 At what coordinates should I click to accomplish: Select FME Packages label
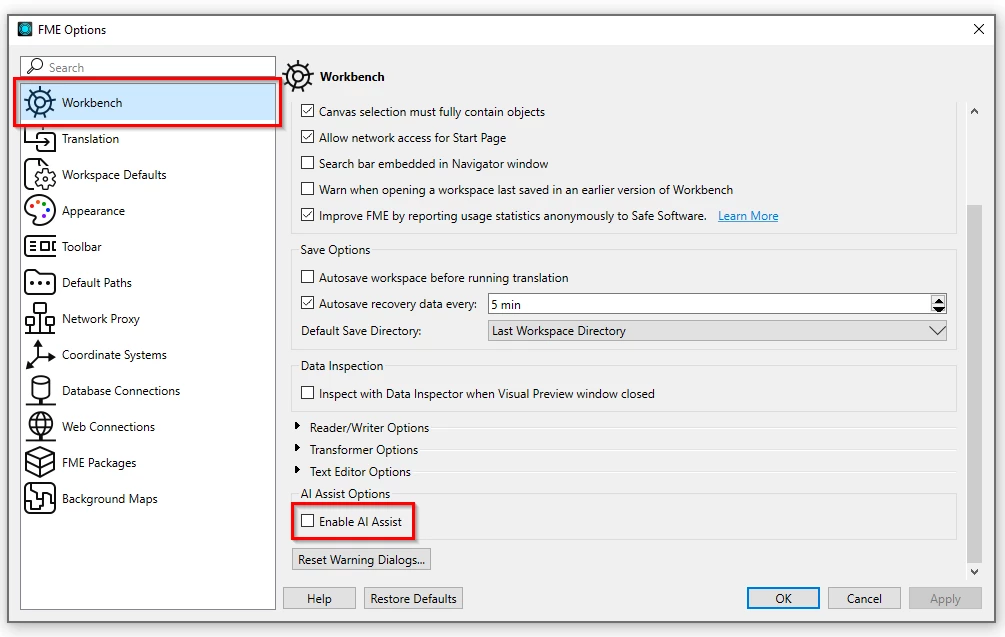click(x=99, y=463)
